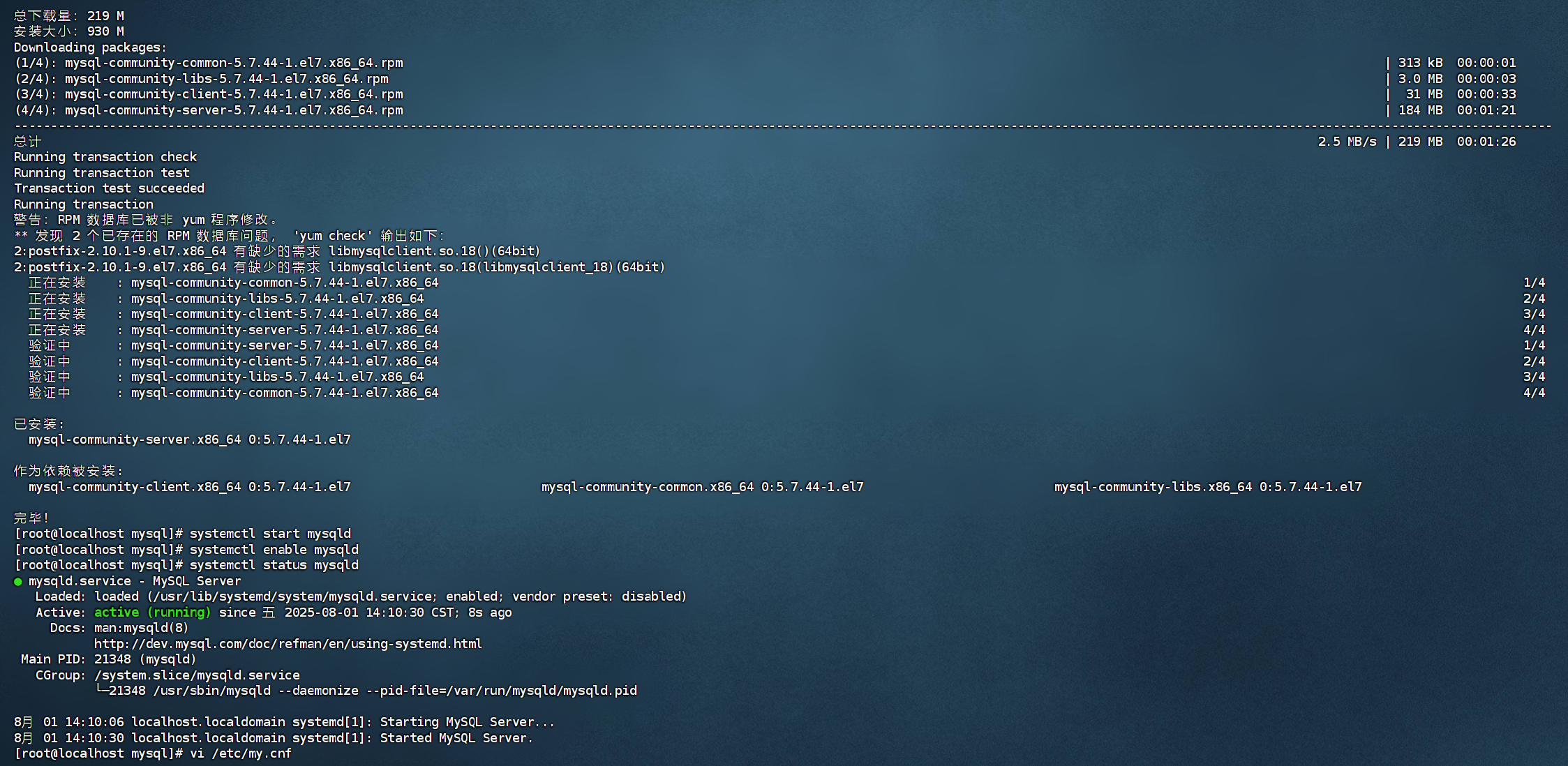This screenshot has width=1568, height=766.
Task: Click the '完毕!' completion message
Action: tap(31, 518)
